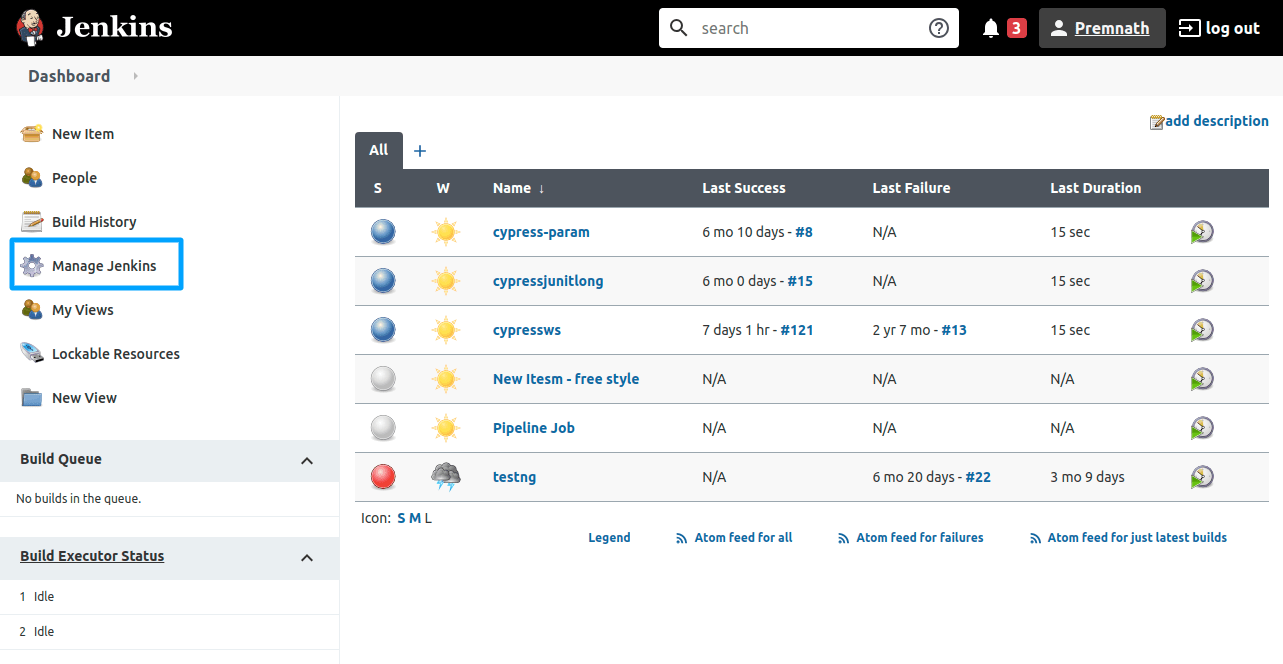Open the New Item creation page
The image size is (1283, 664).
84,133
